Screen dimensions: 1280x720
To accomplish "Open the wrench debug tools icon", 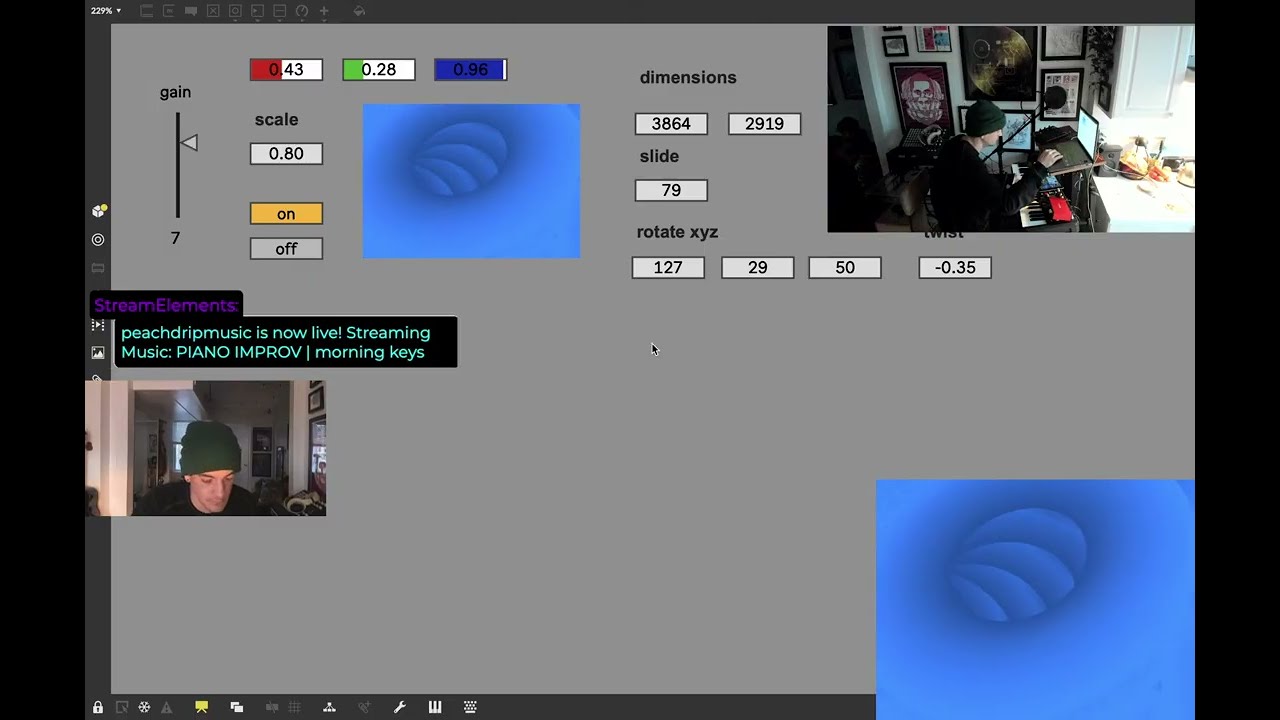I will [x=399, y=707].
